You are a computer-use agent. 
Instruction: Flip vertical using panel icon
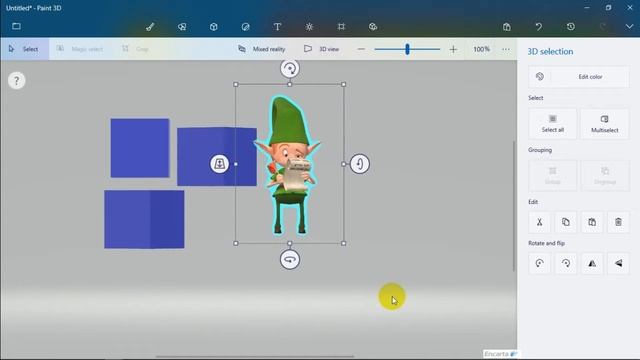click(618, 263)
